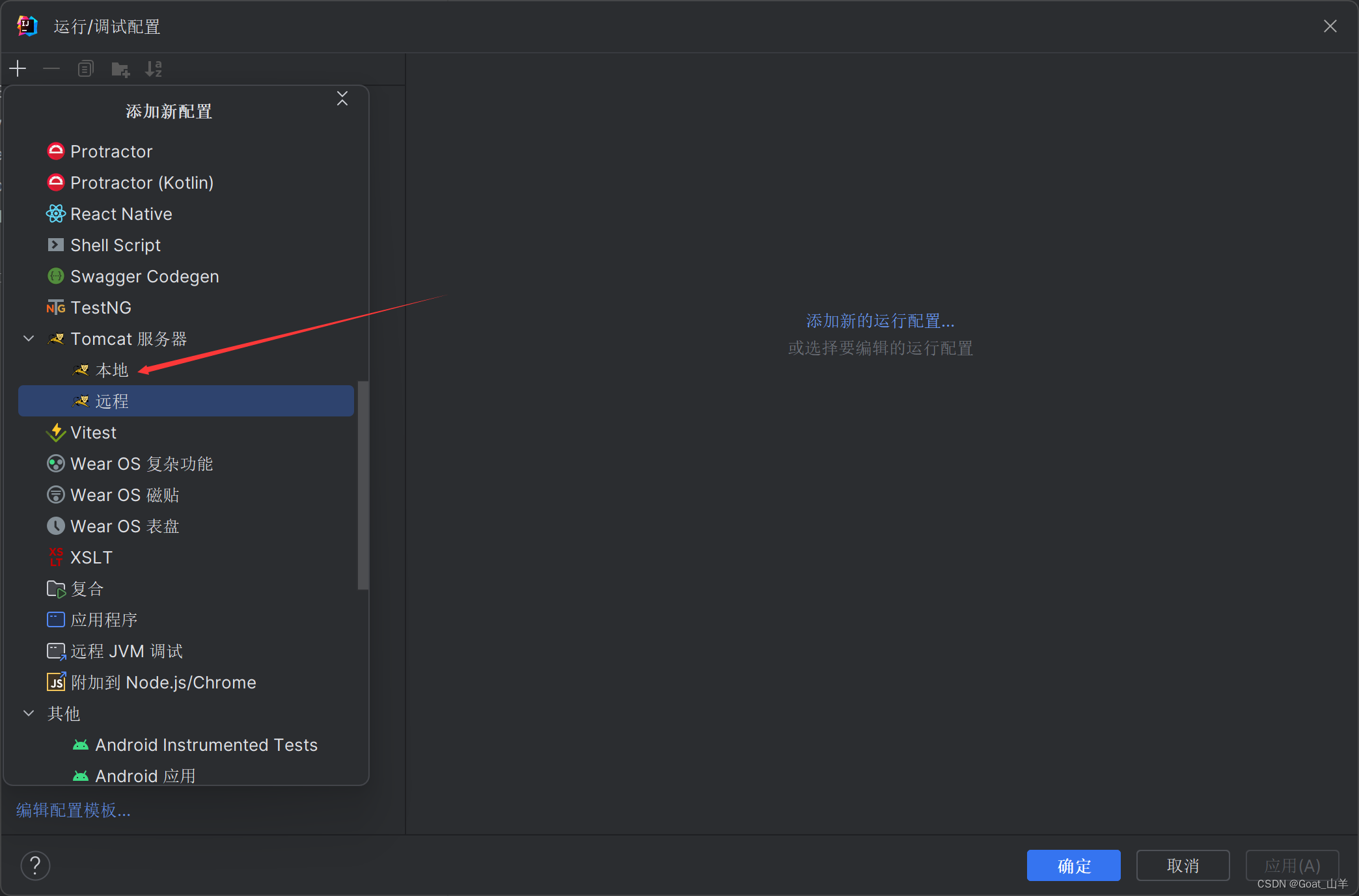Screen dimensions: 1359x896
Task: Click the plus icon to add configuration
Action: (x=18, y=69)
